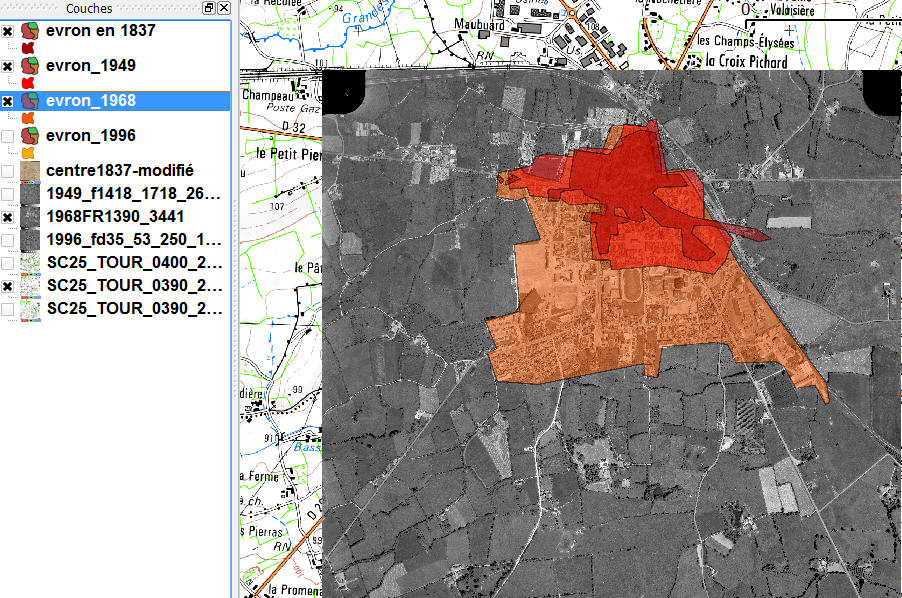Image resolution: width=902 pixels, height=598 pixels.
Task: Click the dark red 1837 town polygon on map
Action: click(x=627, y=178)
